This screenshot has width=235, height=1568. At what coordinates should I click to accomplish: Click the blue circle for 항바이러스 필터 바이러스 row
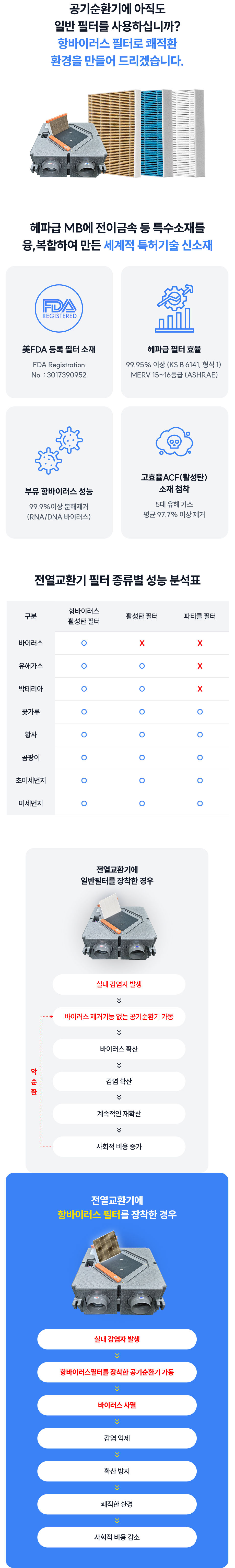84,643
